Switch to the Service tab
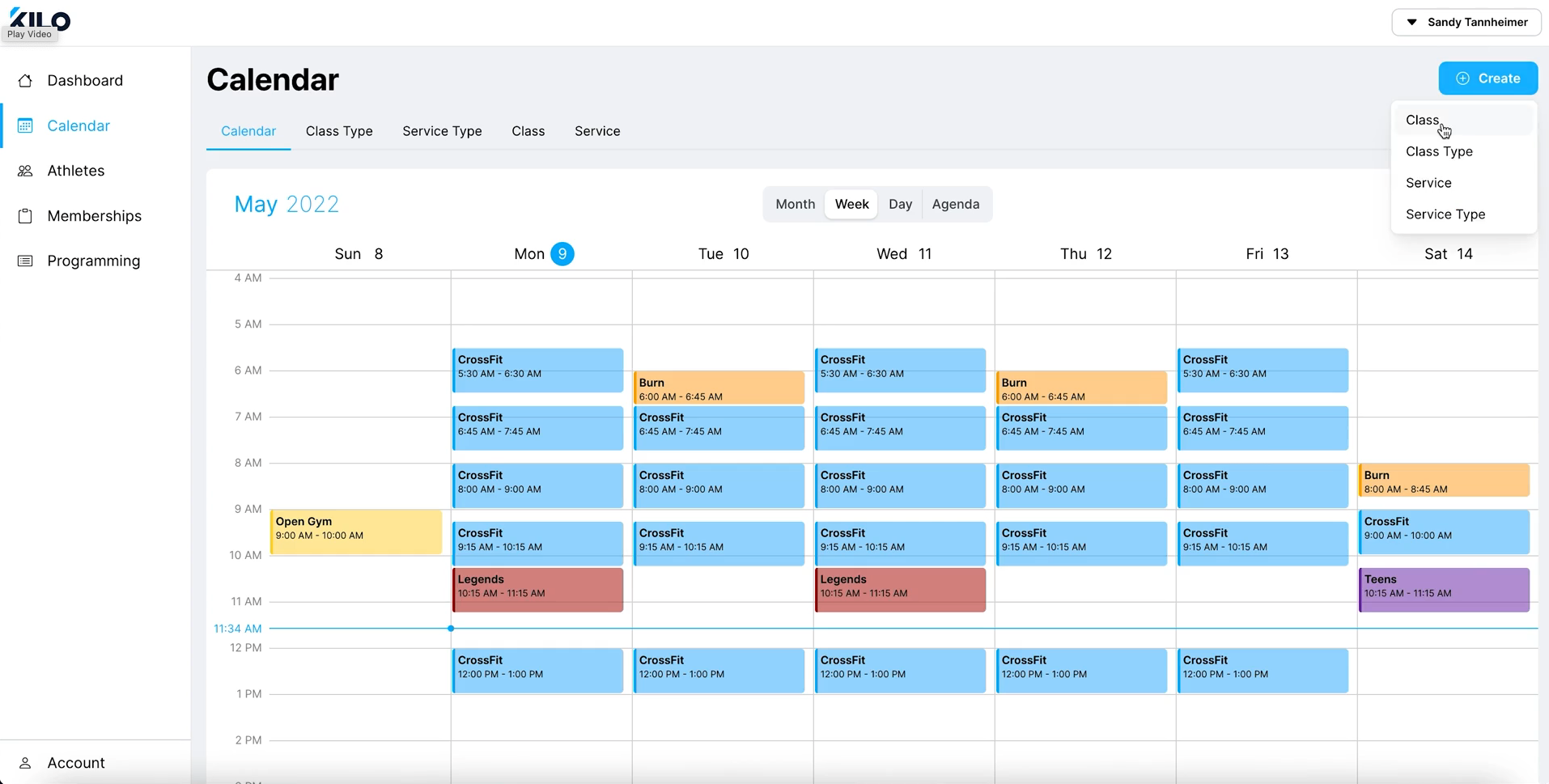The width and height of the screenshot is (1549, 784). pyautogui.click(x=597, y=131)
